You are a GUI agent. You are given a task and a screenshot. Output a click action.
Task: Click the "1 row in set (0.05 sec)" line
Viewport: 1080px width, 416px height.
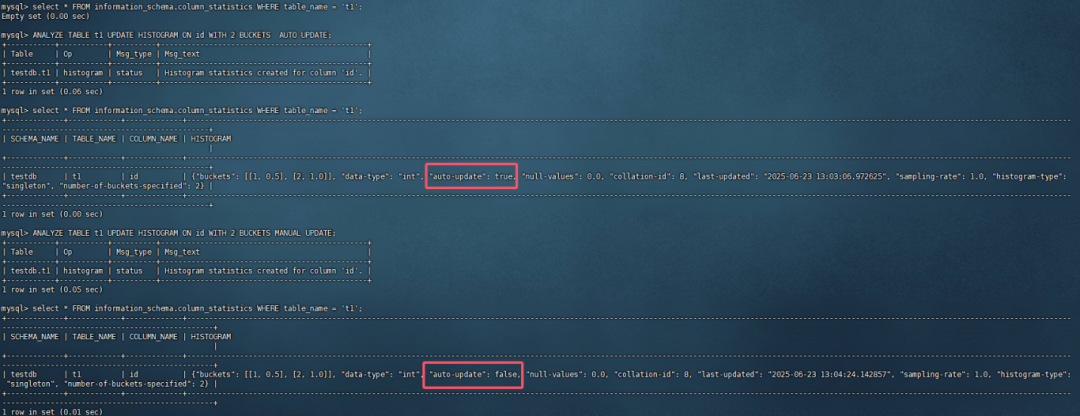[52, 289]
